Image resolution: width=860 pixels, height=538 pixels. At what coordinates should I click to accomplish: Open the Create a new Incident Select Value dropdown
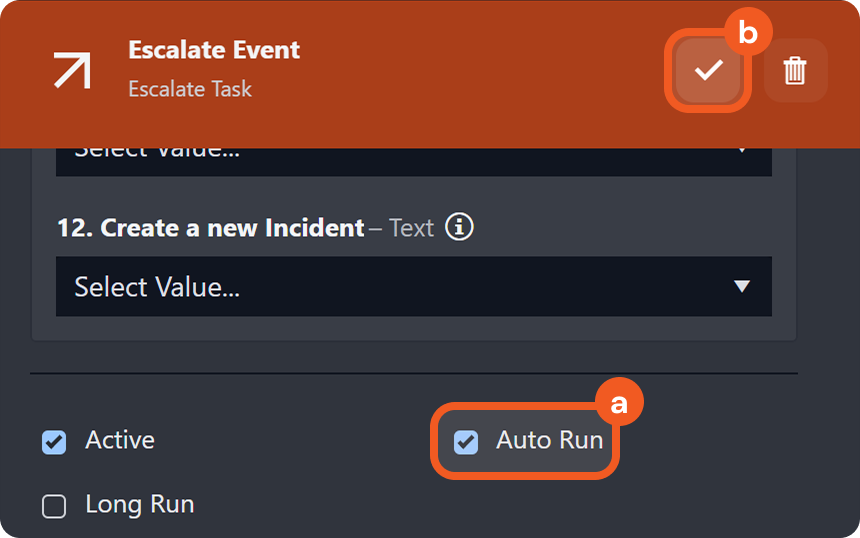point(400,287)
